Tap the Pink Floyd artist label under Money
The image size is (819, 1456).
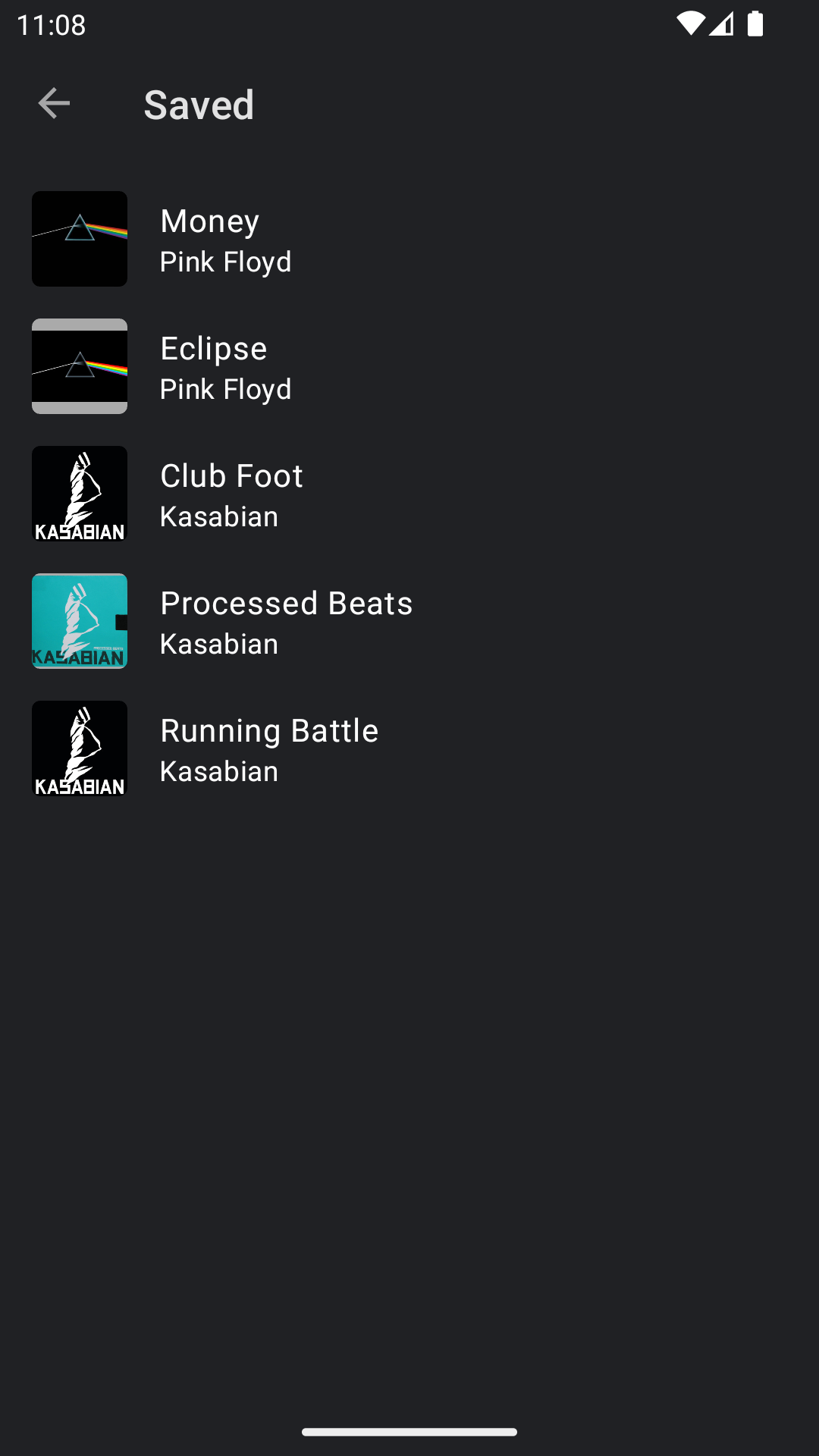click(226, 262)
